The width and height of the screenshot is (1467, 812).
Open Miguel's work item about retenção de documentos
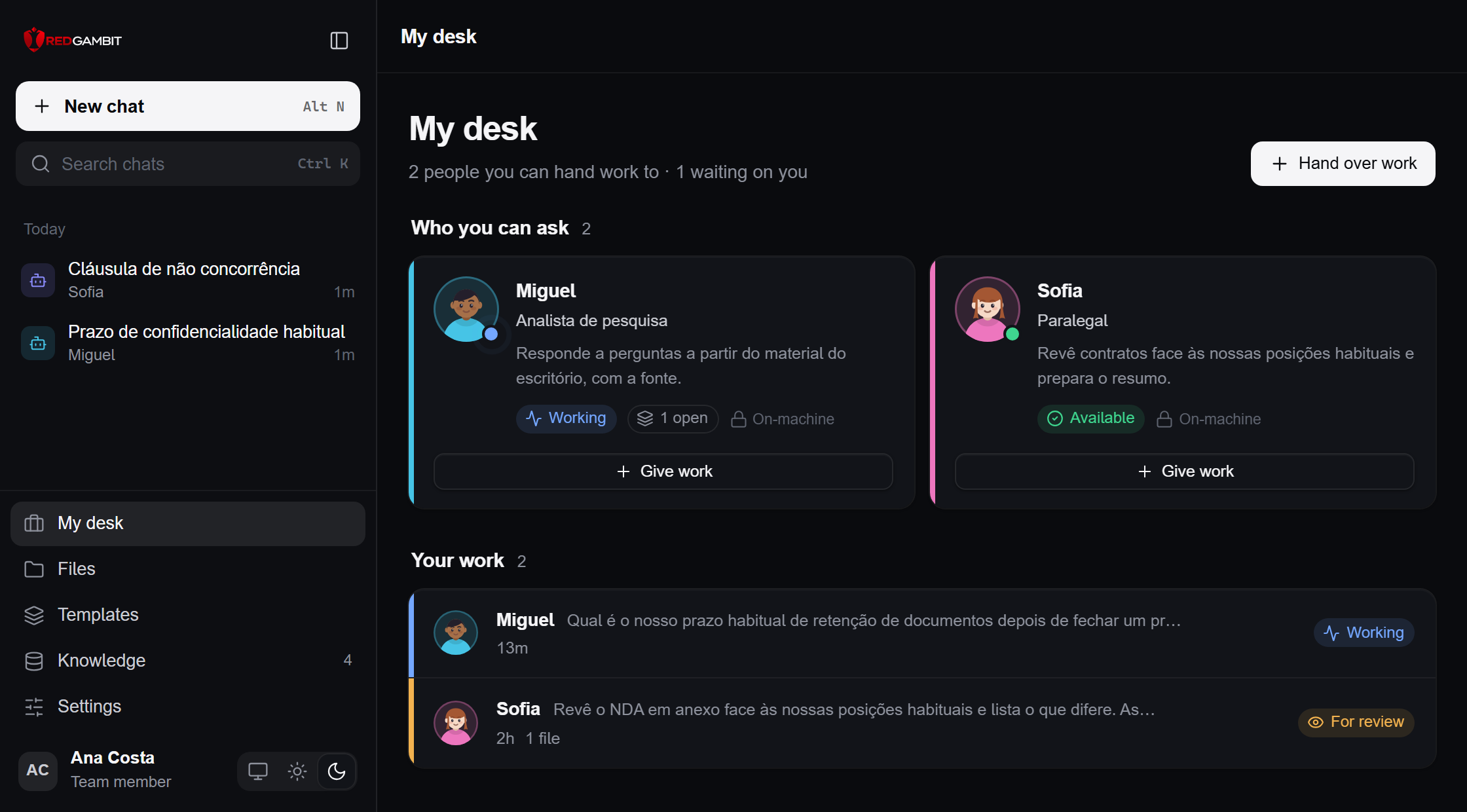(922, 633)
